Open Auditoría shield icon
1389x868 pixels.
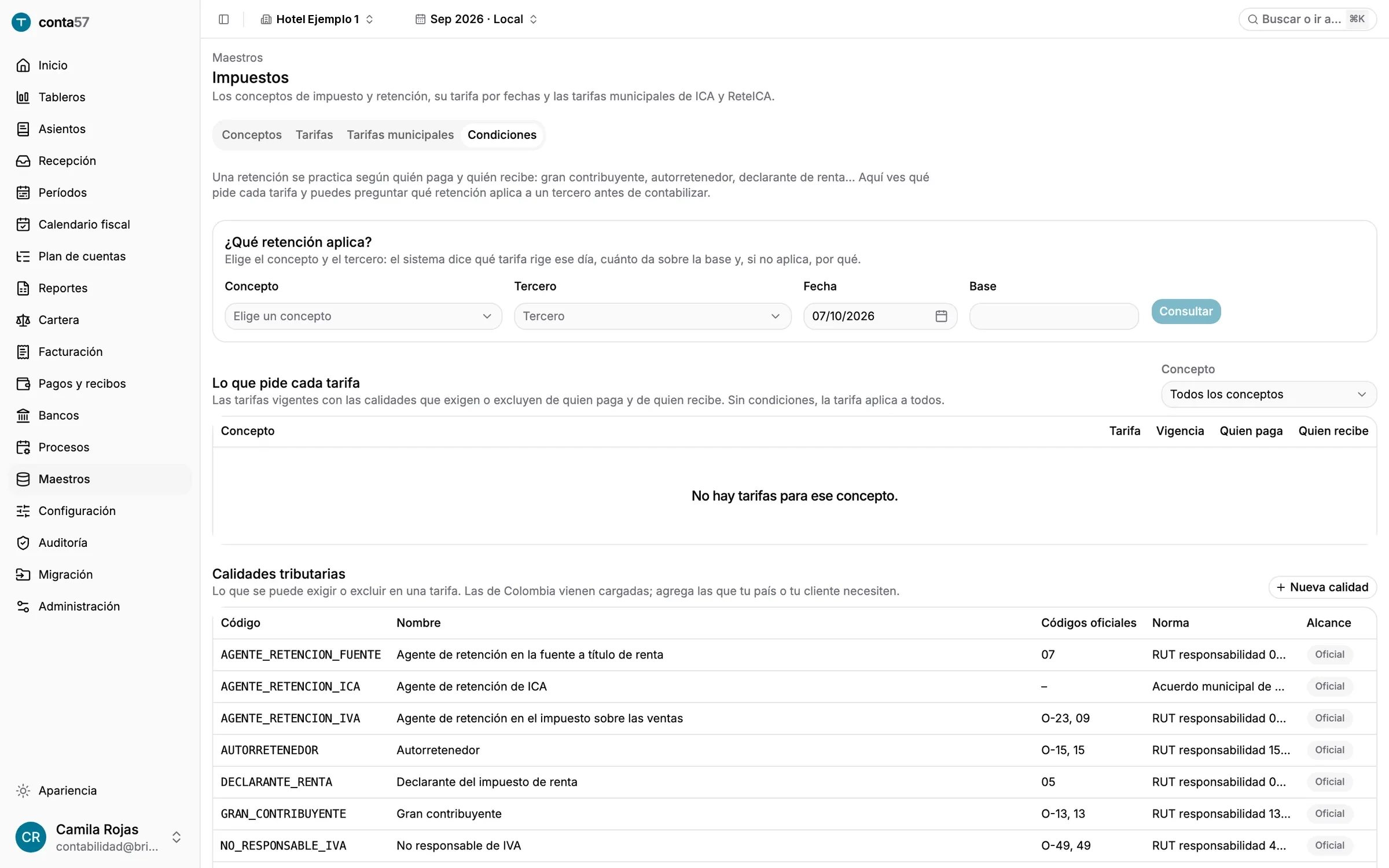tap(23, 543)
